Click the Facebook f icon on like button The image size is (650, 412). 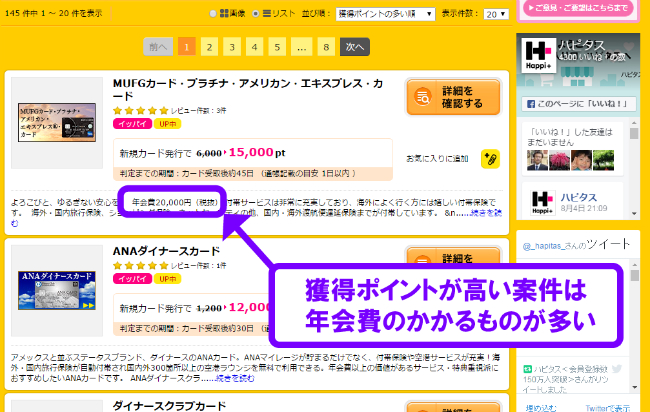[531, 104]
